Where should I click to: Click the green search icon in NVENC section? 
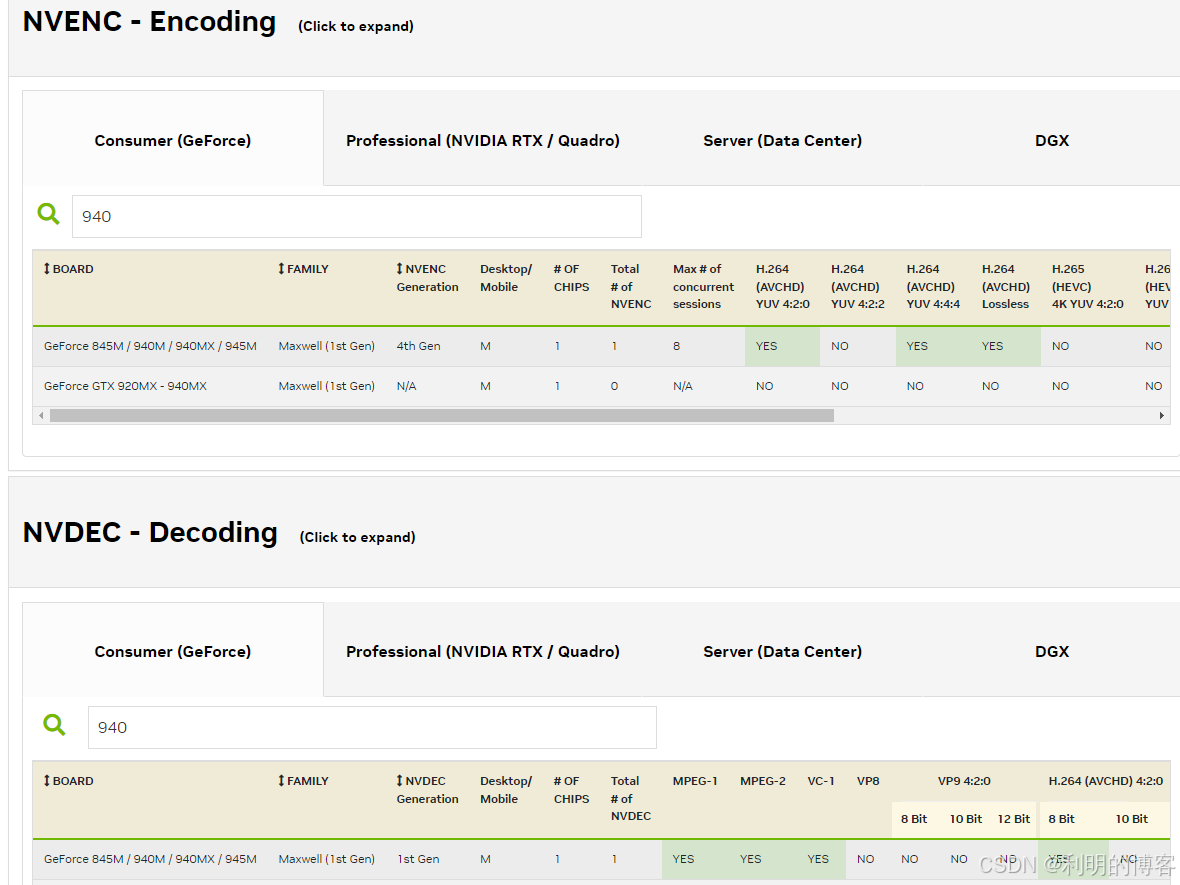pos(48,214)
